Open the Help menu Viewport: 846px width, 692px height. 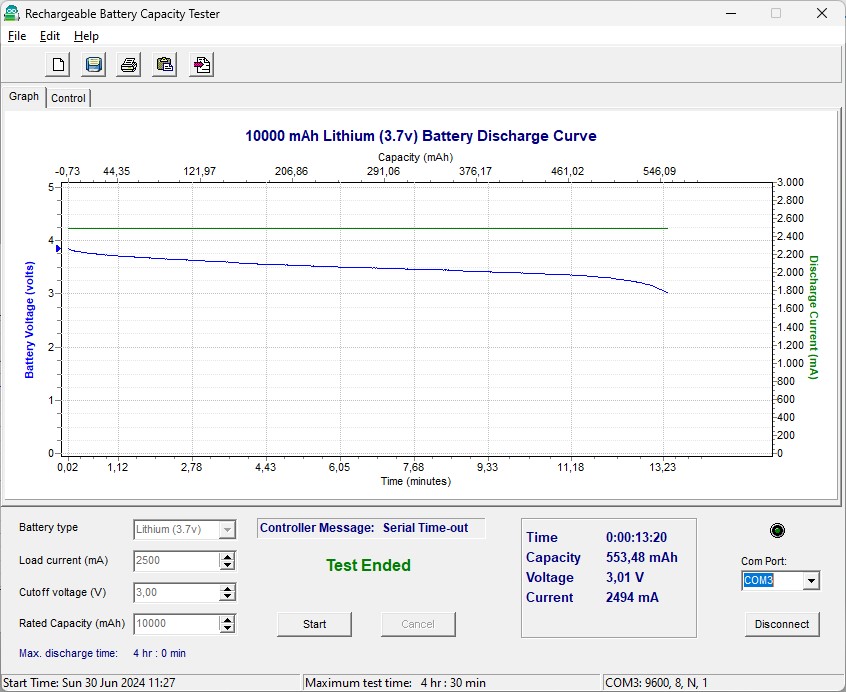pos(86,36)
